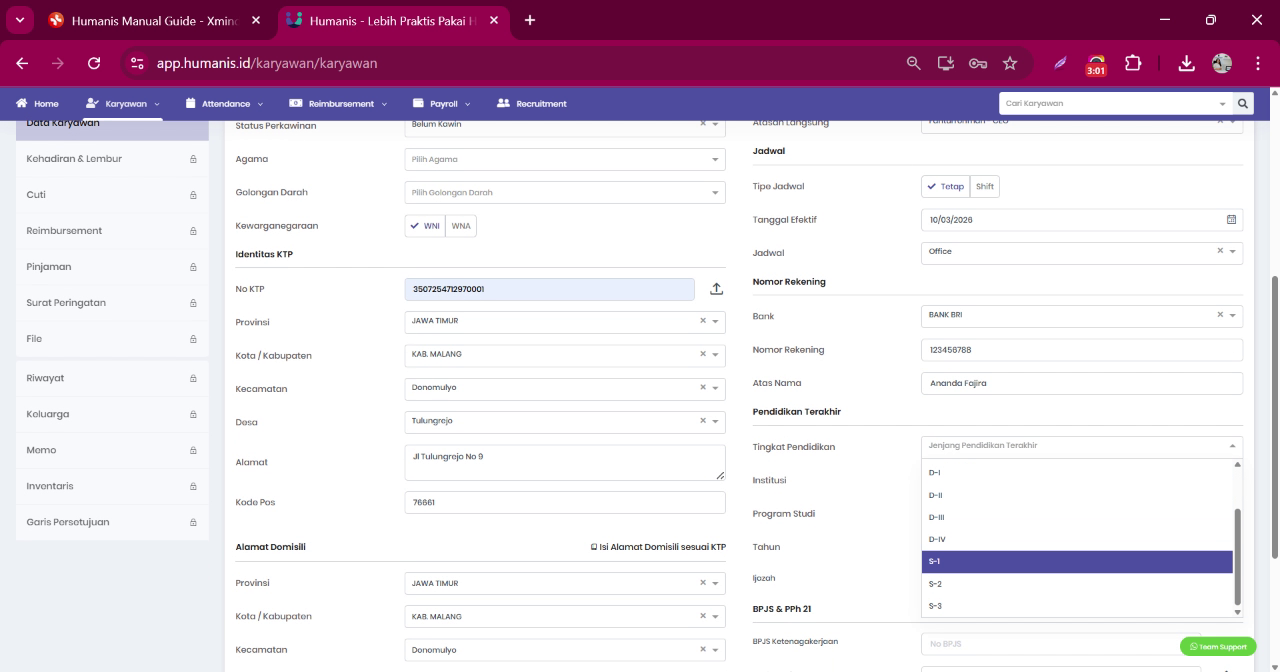The image size is (1280, 672).
Task: Click the KTP upload icon
Action: click(716, 289)
